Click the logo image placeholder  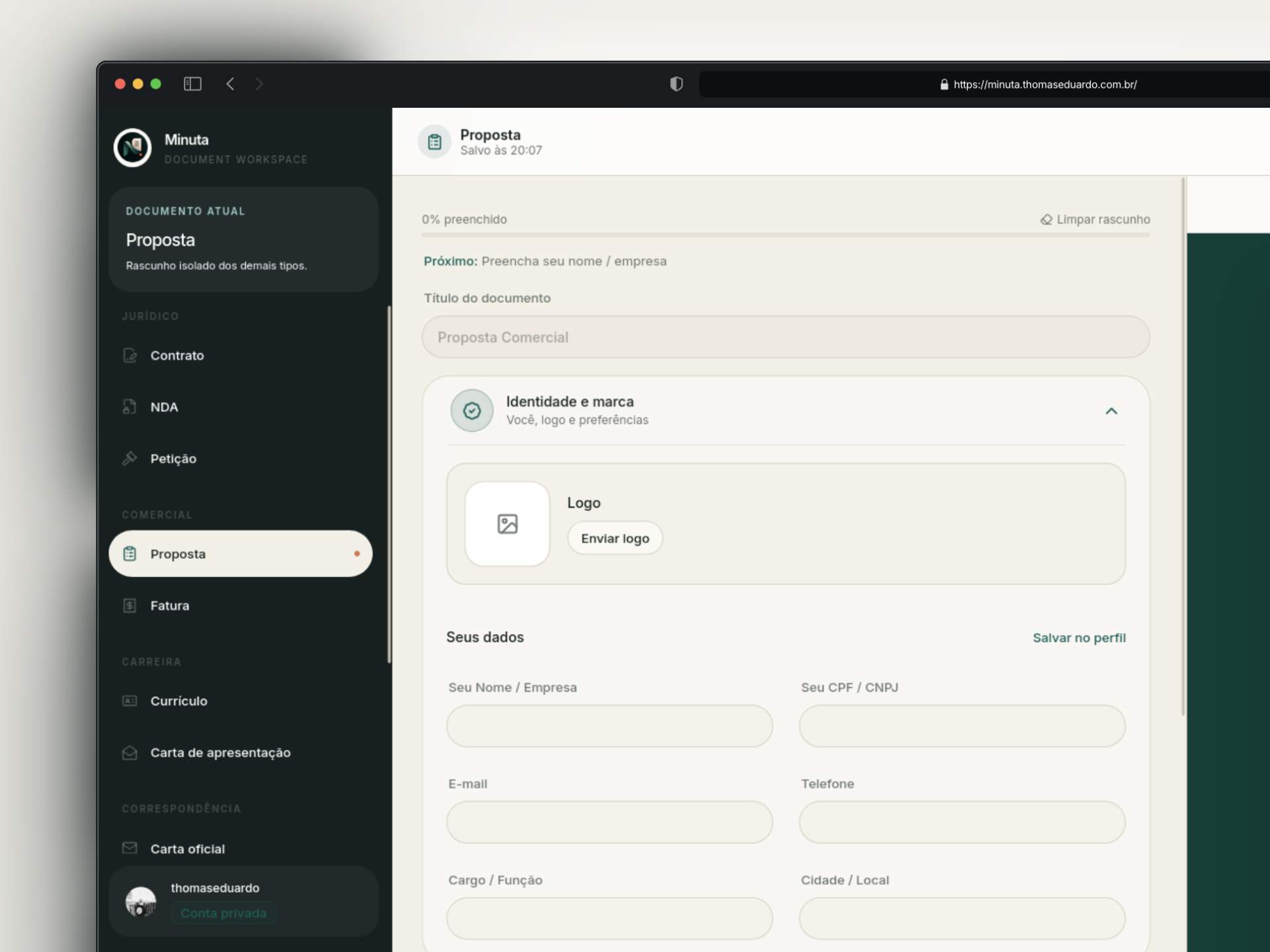[507, 524]
